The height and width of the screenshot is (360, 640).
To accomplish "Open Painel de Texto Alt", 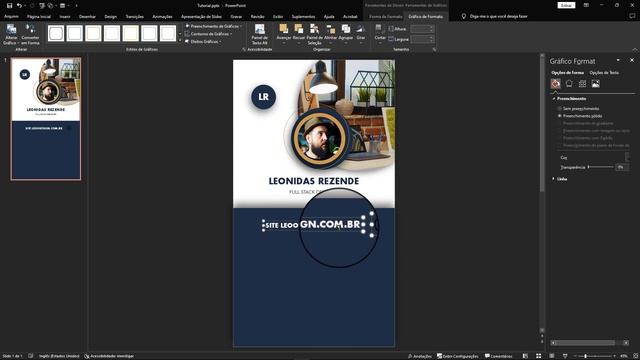I will coord(260,34).
